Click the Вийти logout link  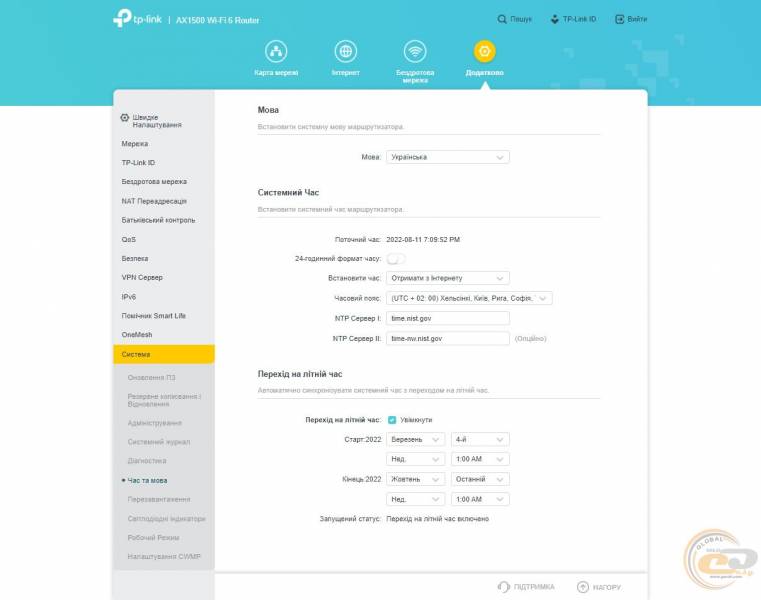(x=637, y=19)
